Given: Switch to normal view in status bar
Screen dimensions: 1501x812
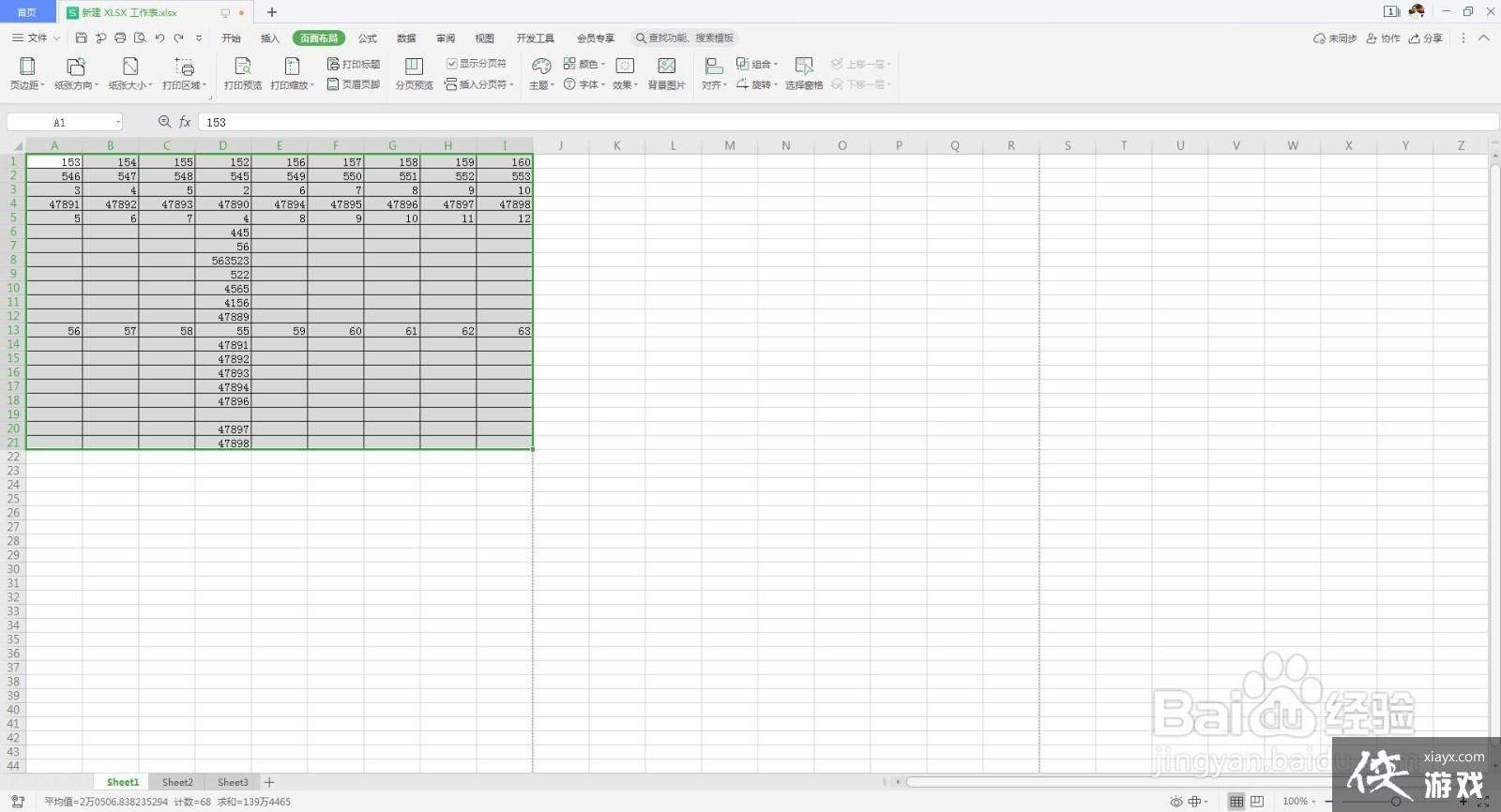Looking at the screenshot, I should point(1236,802).
